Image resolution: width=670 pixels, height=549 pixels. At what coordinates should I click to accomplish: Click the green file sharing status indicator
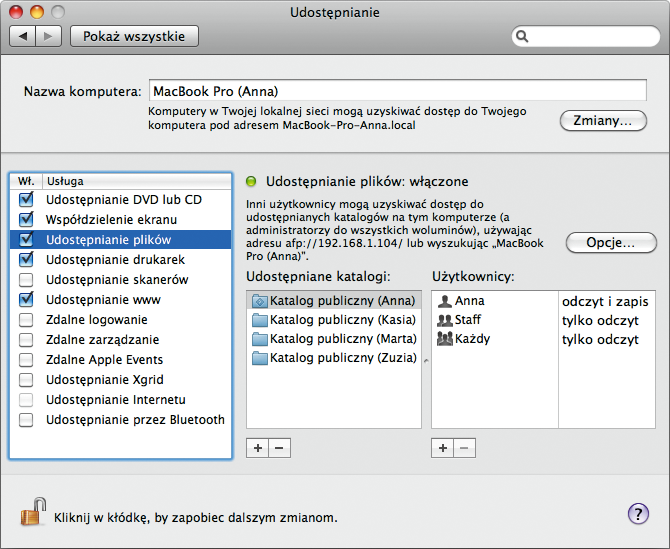tap(251, 182)
